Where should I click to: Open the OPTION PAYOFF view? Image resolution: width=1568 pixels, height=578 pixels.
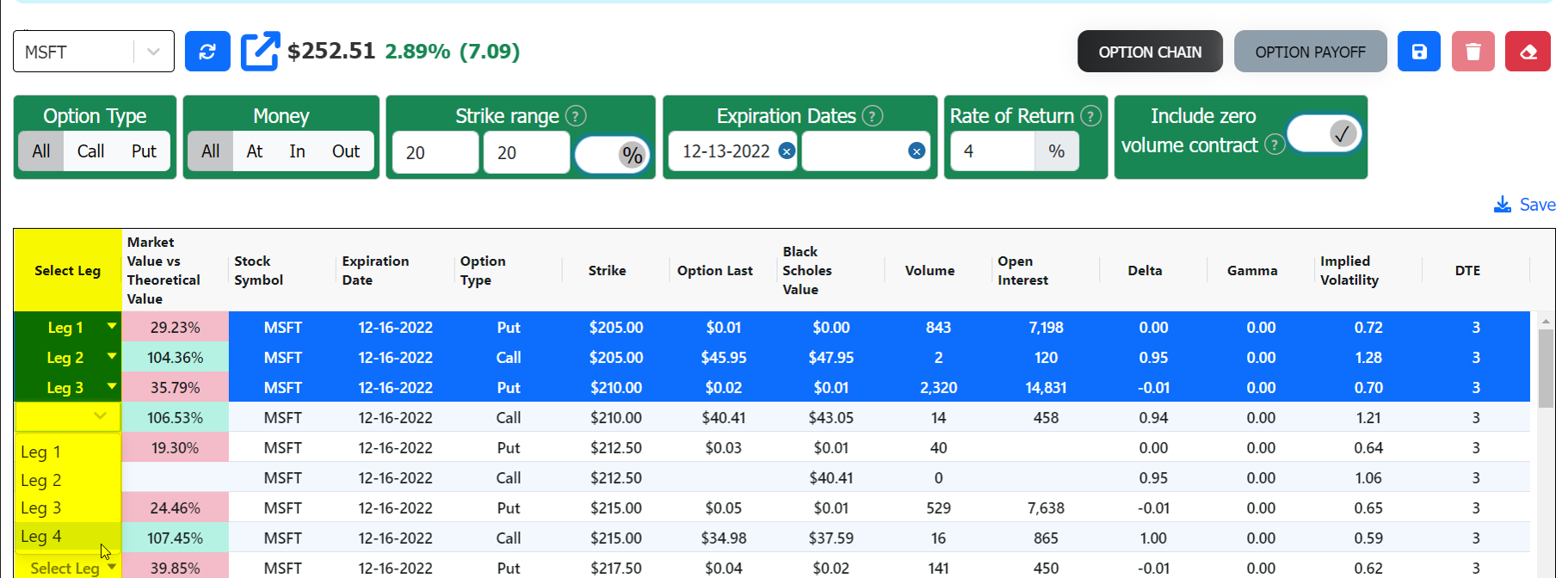pyautogui.click(x=1310, y=52)
